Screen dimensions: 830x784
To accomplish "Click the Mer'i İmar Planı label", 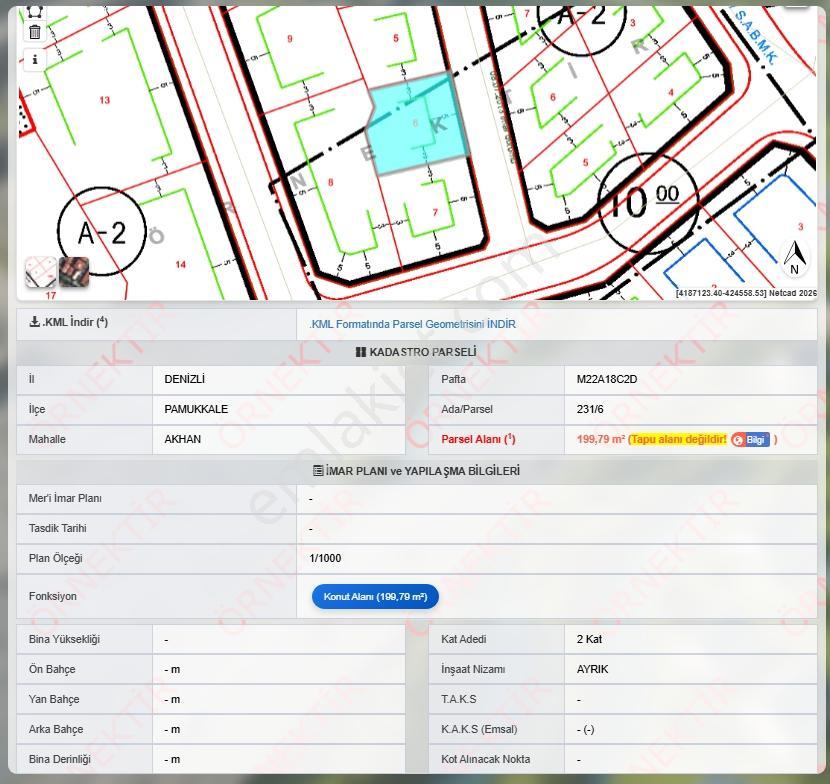I will 65,498.
